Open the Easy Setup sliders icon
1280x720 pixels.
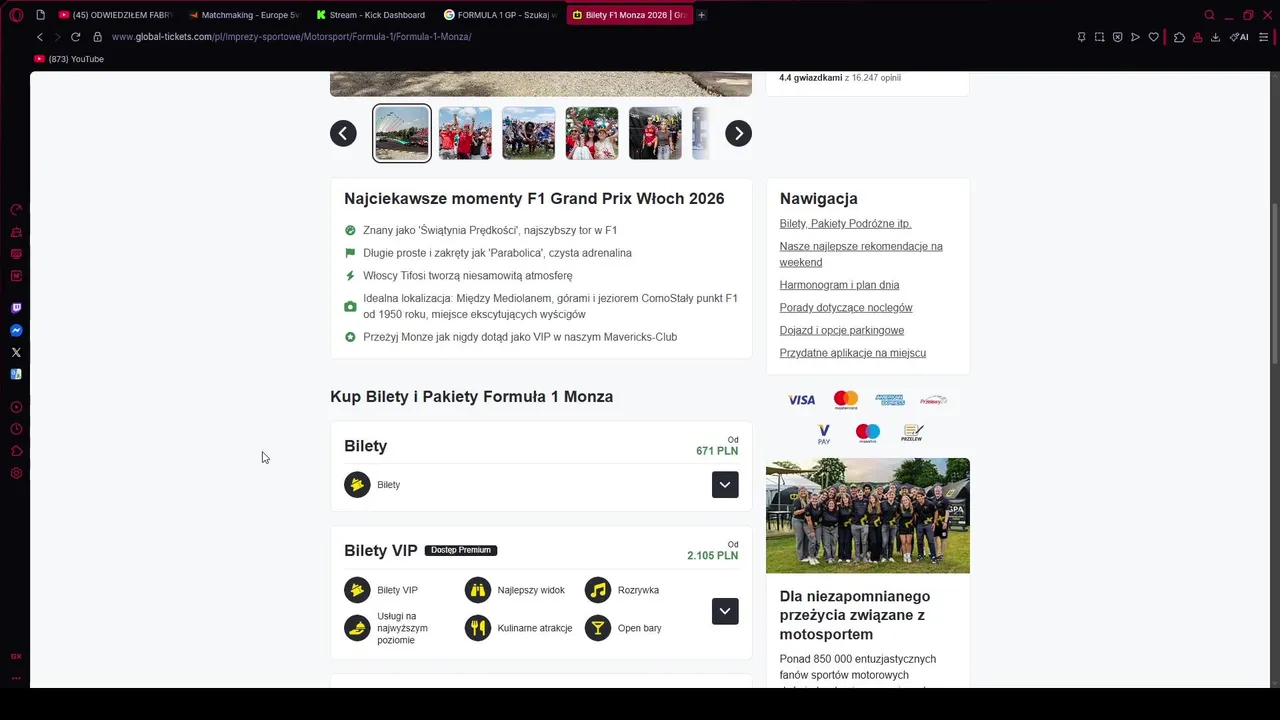tap(1264, 37)
